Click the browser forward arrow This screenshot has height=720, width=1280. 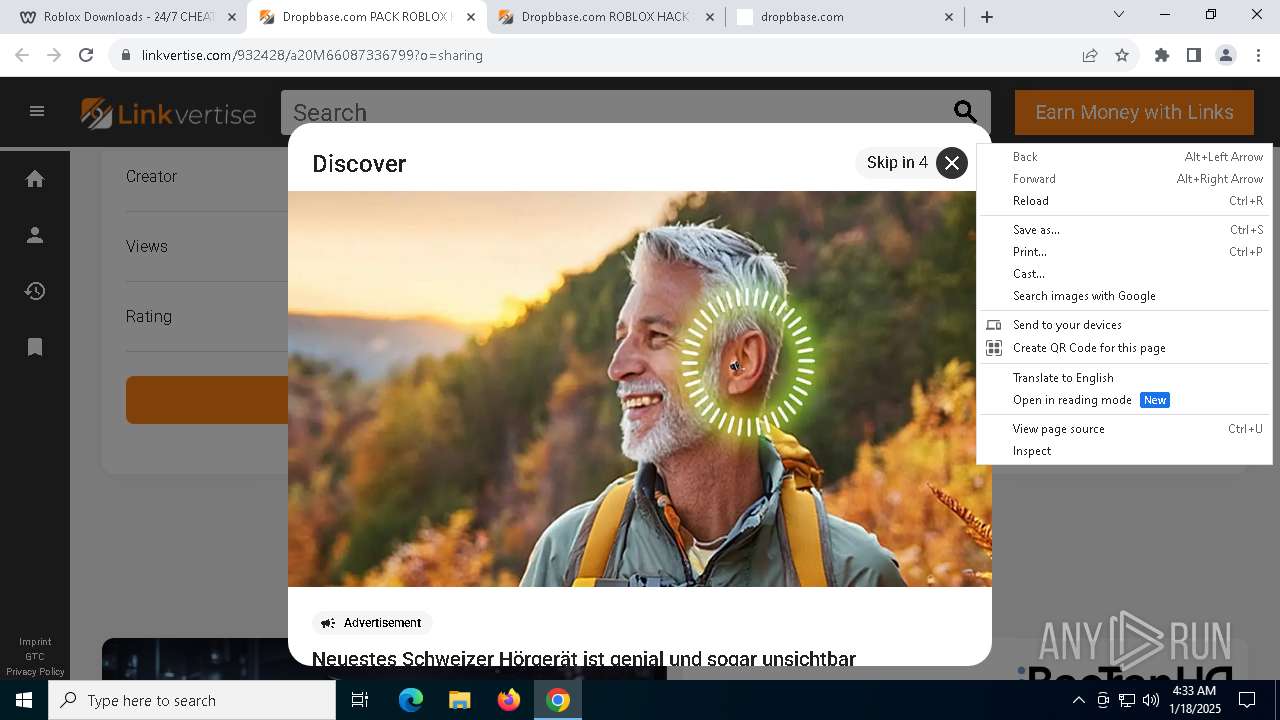pyautogui.click(x=54, y=55)
